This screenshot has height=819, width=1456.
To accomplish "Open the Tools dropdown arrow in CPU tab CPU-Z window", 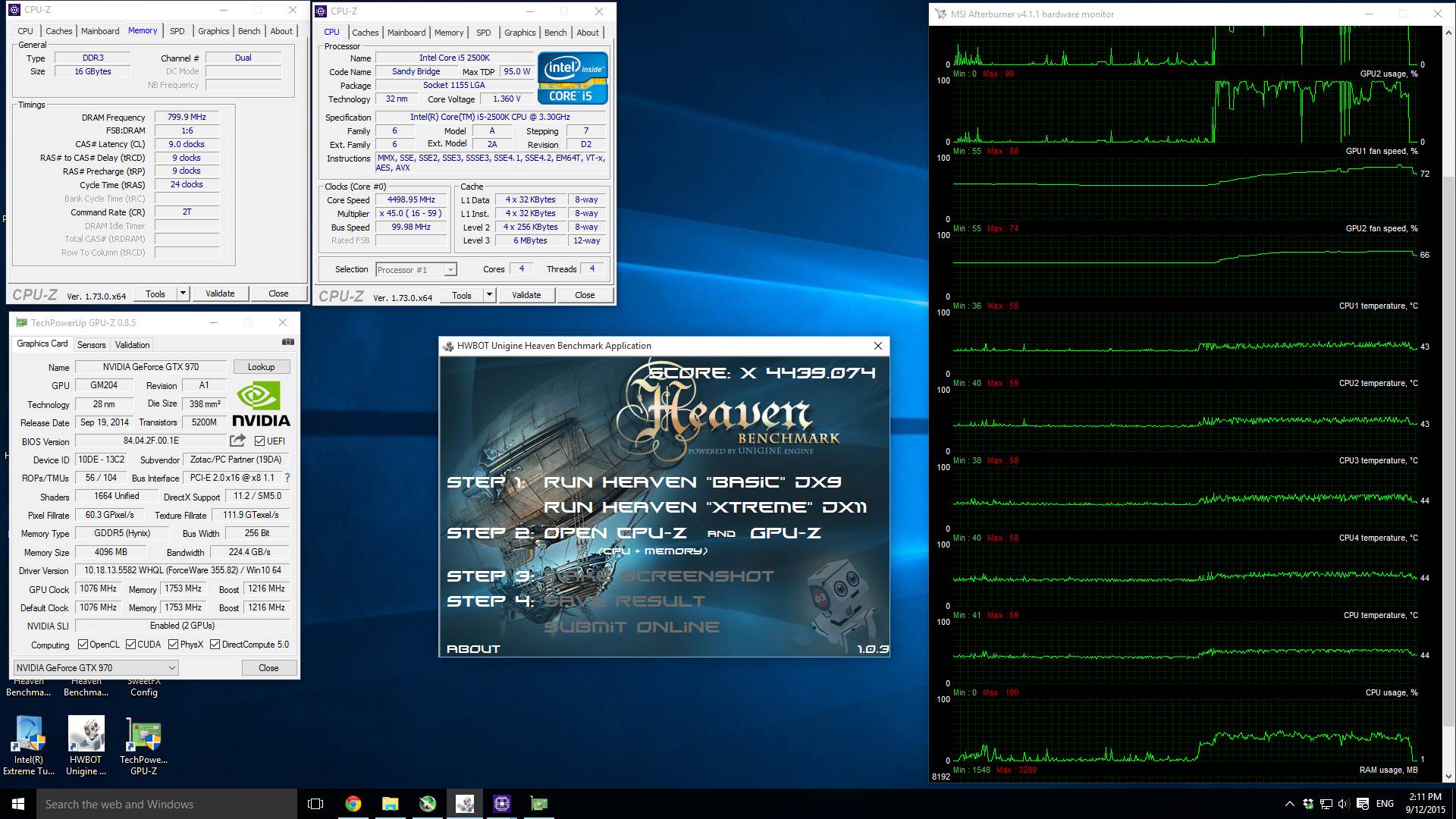I will (x=489, y=295).
